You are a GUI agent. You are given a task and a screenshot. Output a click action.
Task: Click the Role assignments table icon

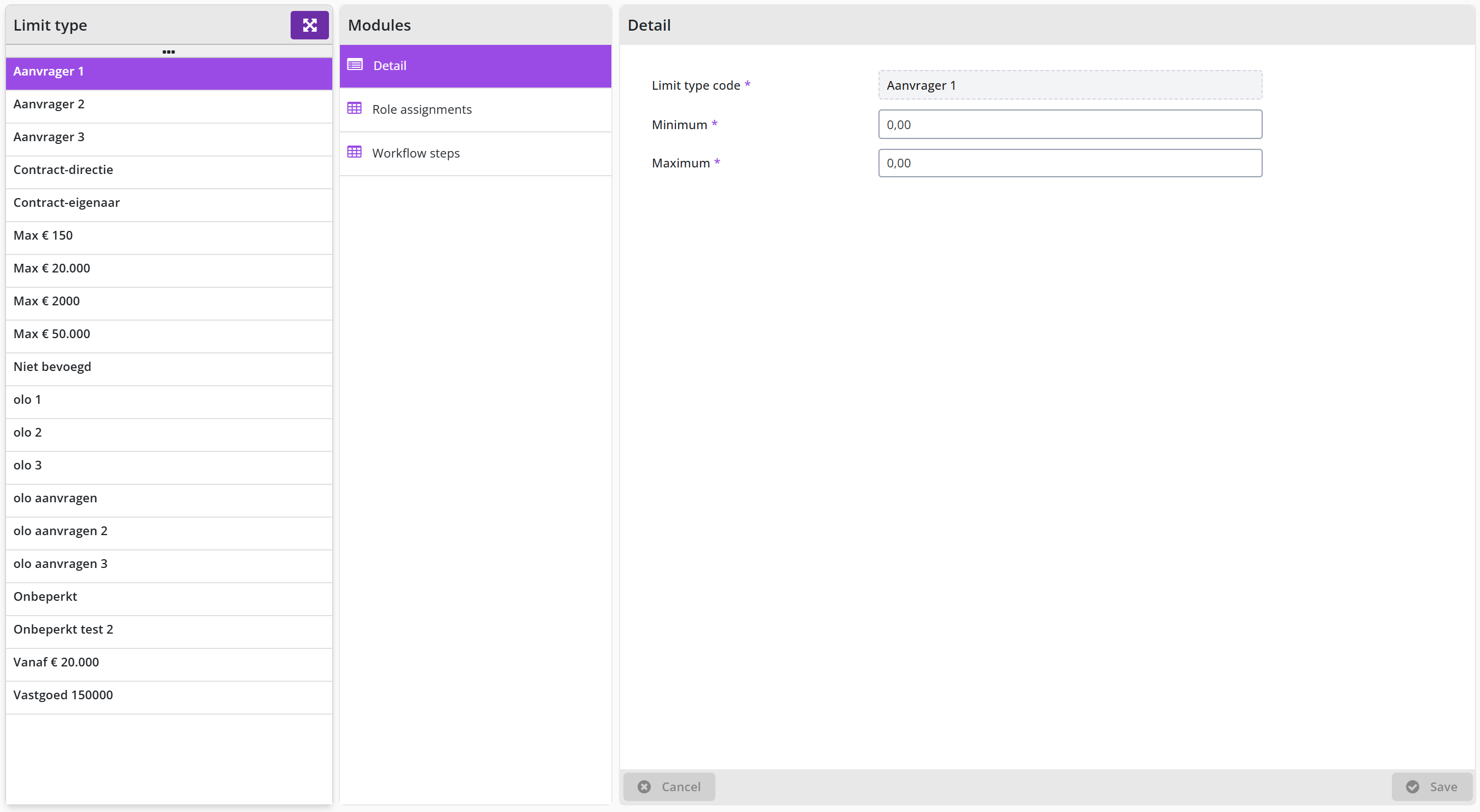coord(355,108)
